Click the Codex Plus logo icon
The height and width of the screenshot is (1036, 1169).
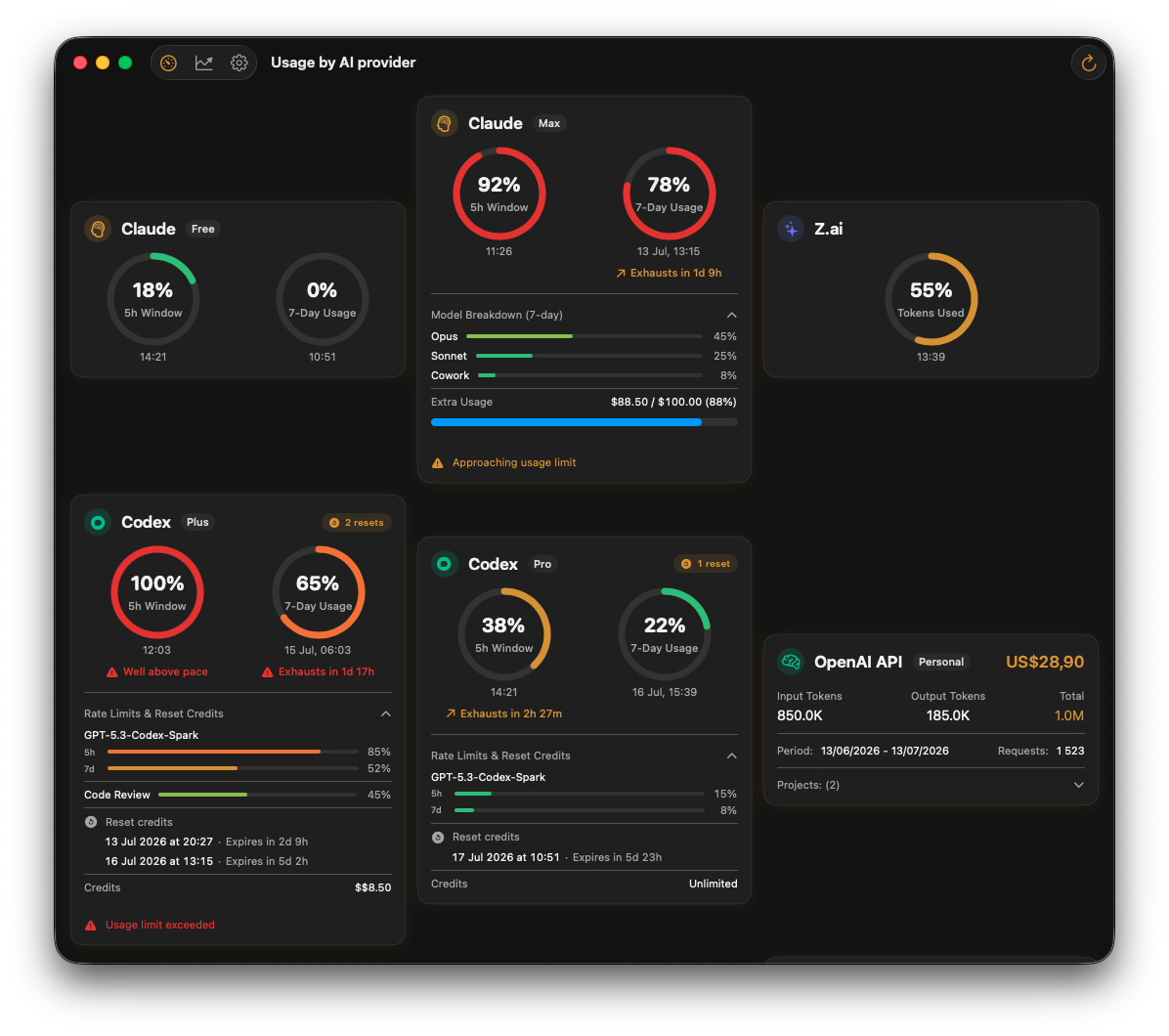tap(98, 523)
